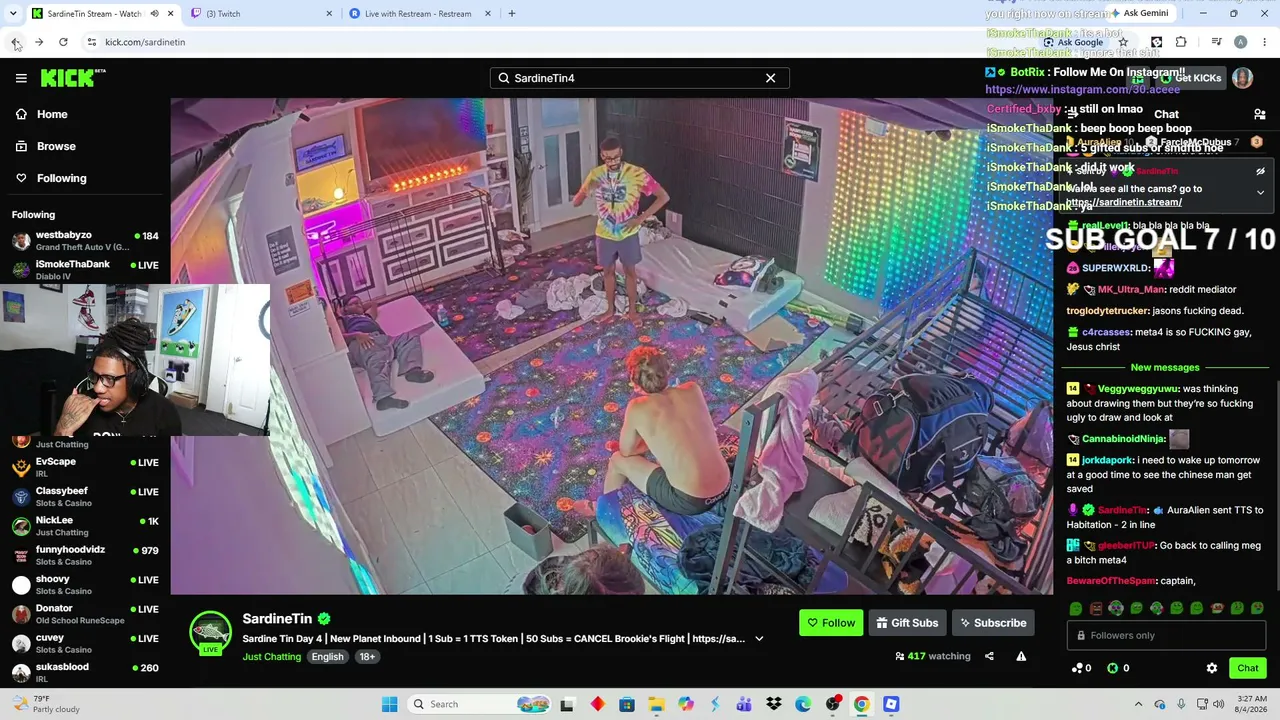Viewport: 1280px width, 720px height.
Task: Bookmark this page with the star icon
Action: [x=1122, y=42]
